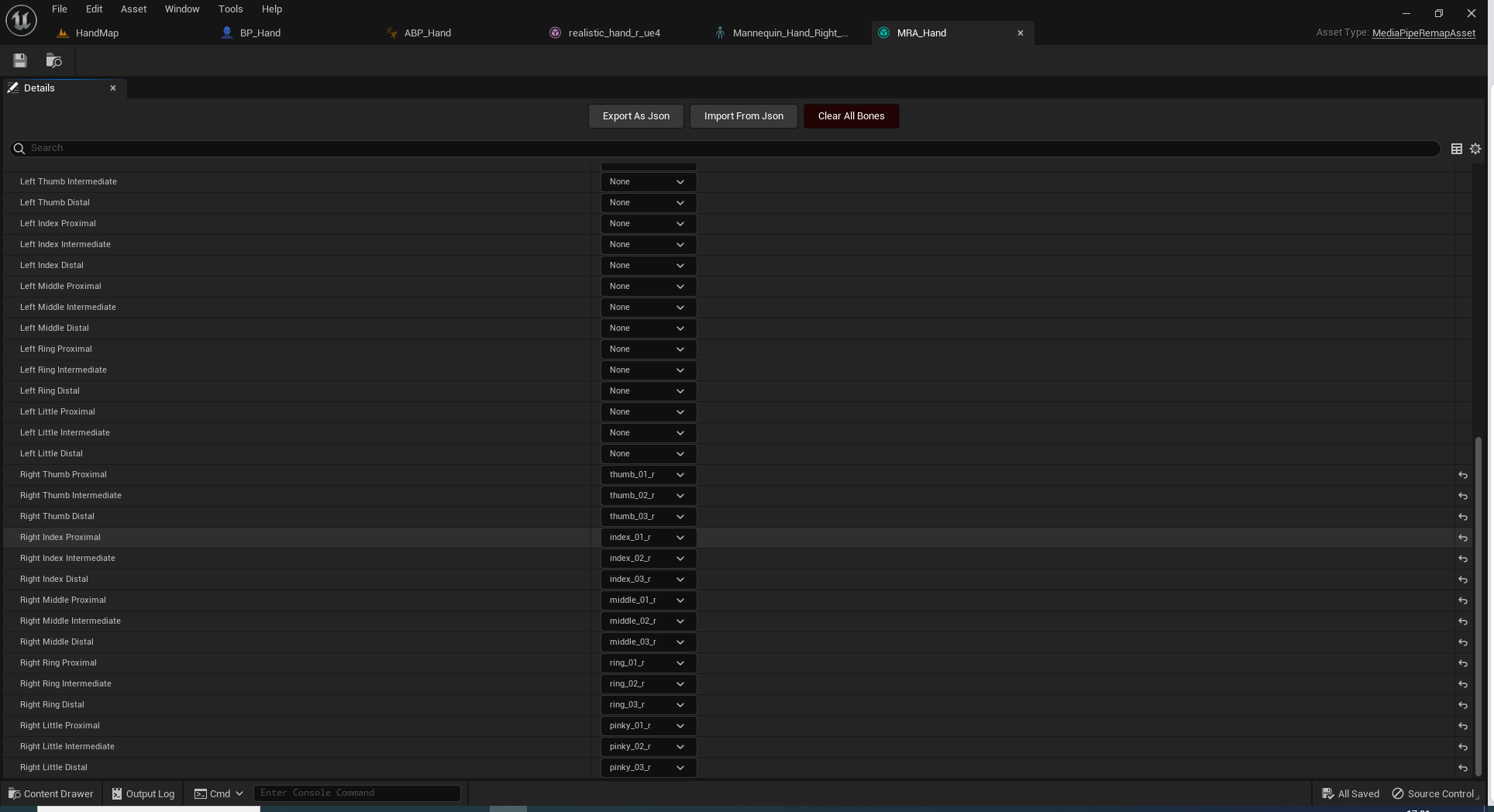Click the Unreal Engine logo
Image resolution: width=1494 pixels, height=812 pixels.
pos(20,20)
